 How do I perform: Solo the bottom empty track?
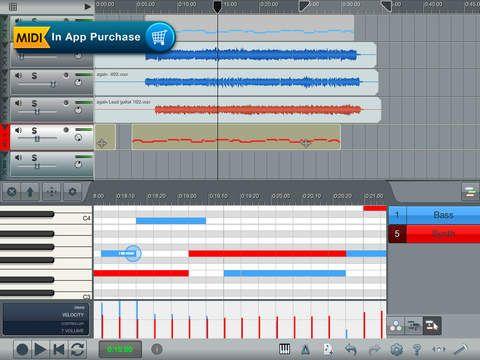(x=34, y=158)
